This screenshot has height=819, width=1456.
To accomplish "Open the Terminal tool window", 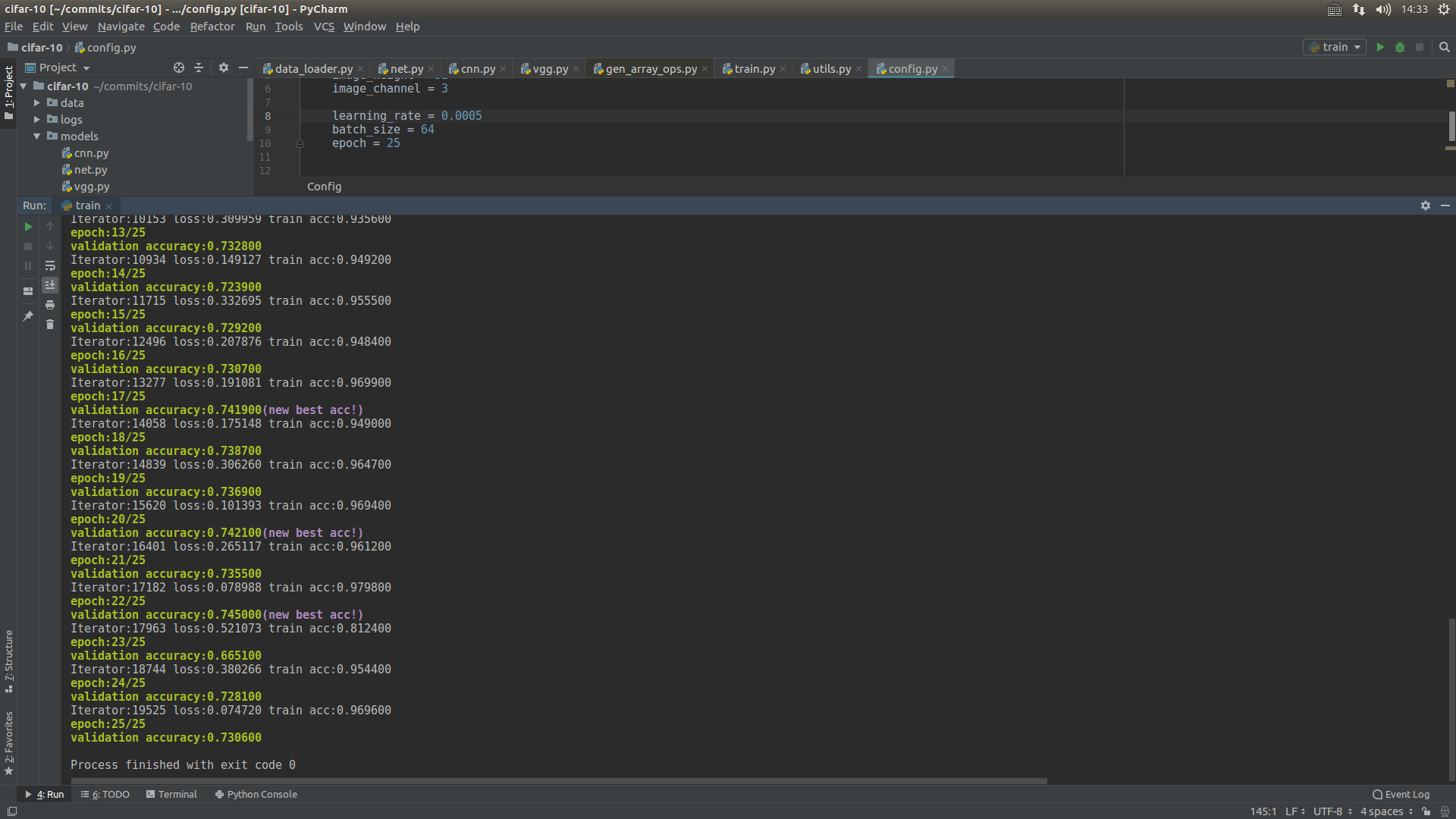I will [x=171, y=794].
